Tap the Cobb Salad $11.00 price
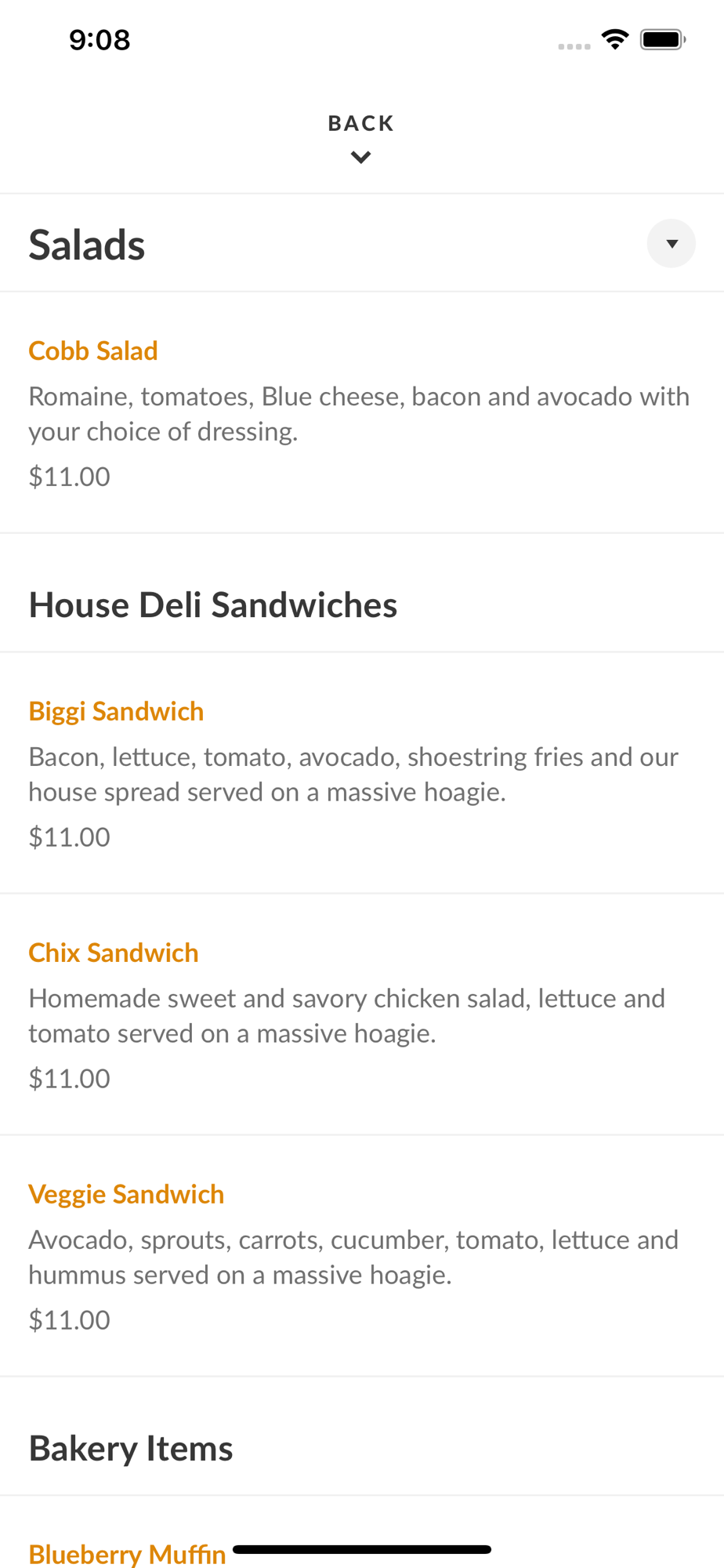The height and width of the screenshot is (1568, 724). [x=70, y=477]
